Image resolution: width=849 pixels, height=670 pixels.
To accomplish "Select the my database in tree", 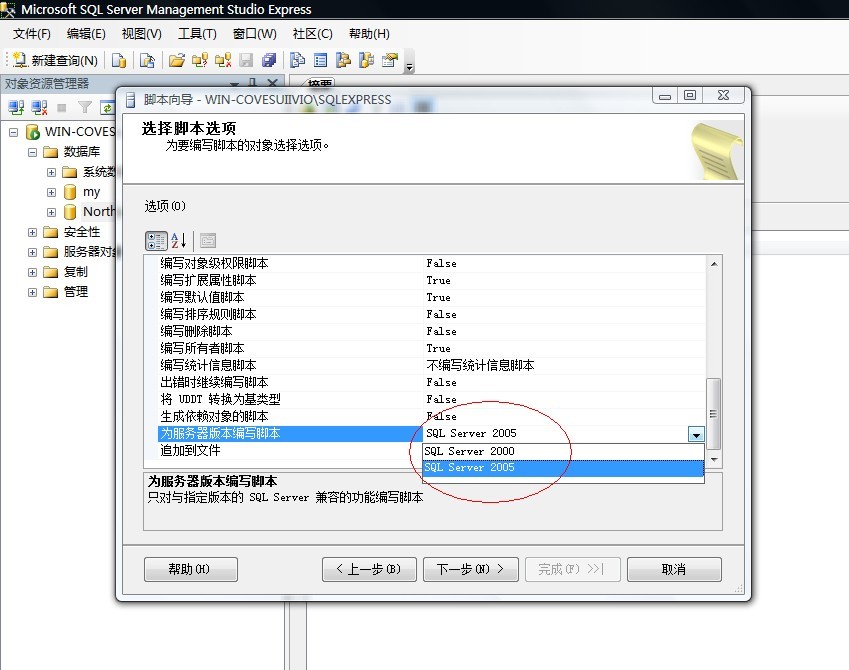I will (92, 192).
